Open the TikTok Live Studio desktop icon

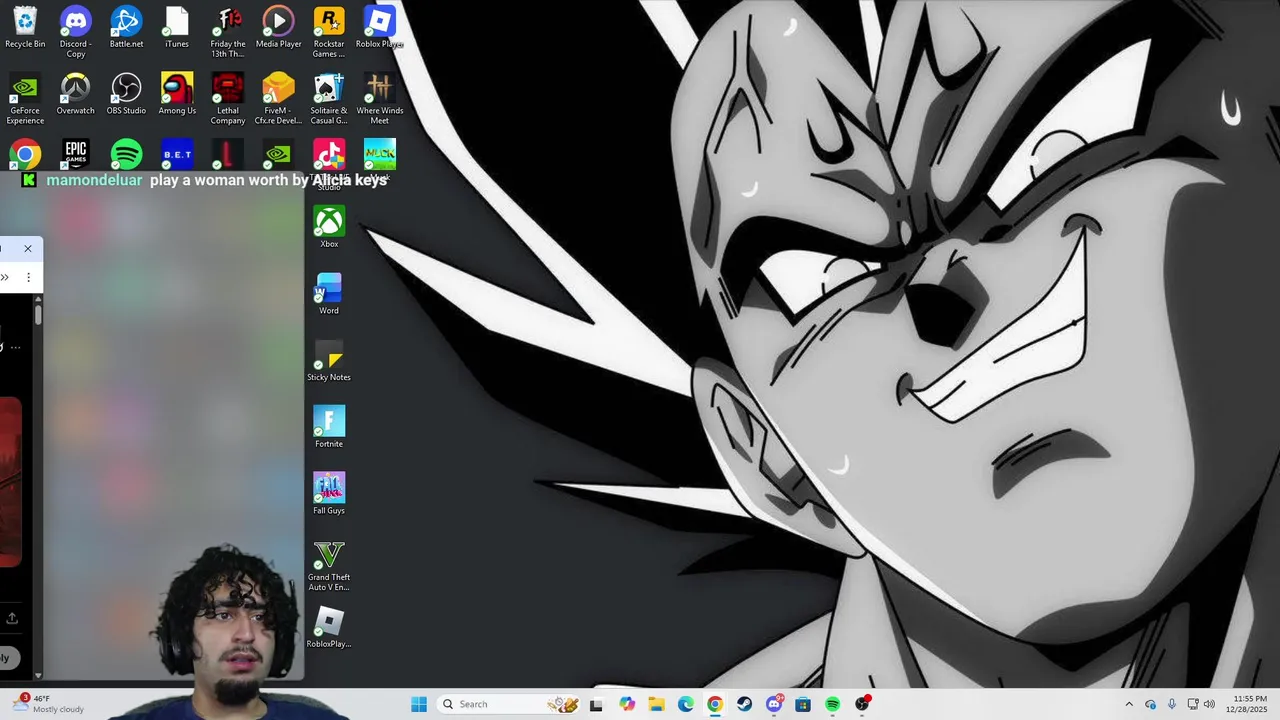[329, 155]
